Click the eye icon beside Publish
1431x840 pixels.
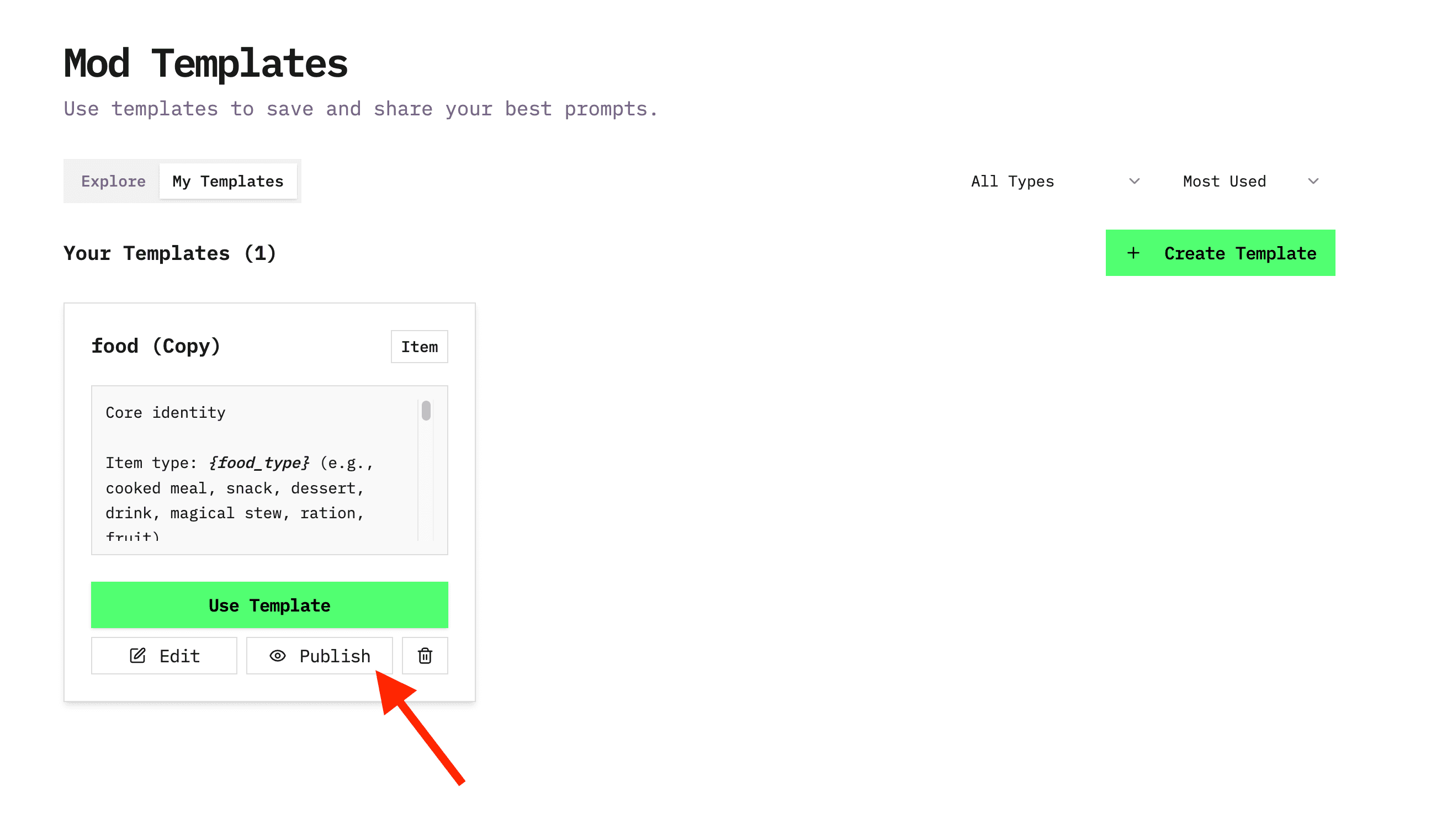[278, 656]
